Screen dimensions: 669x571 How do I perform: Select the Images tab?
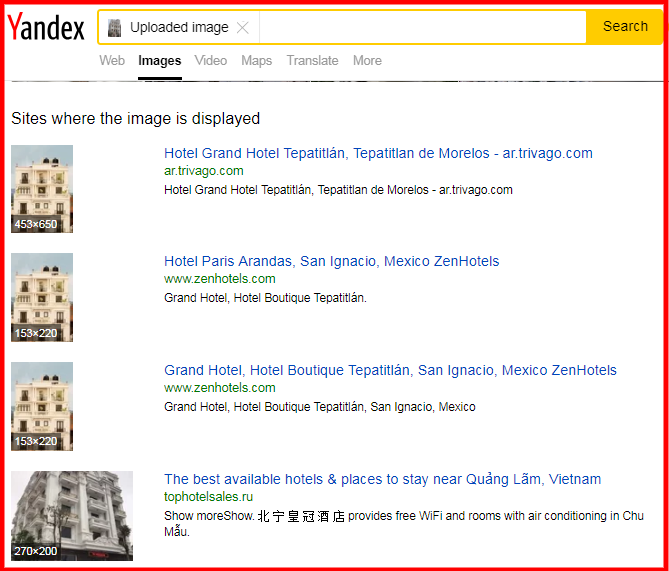[160, 61]
